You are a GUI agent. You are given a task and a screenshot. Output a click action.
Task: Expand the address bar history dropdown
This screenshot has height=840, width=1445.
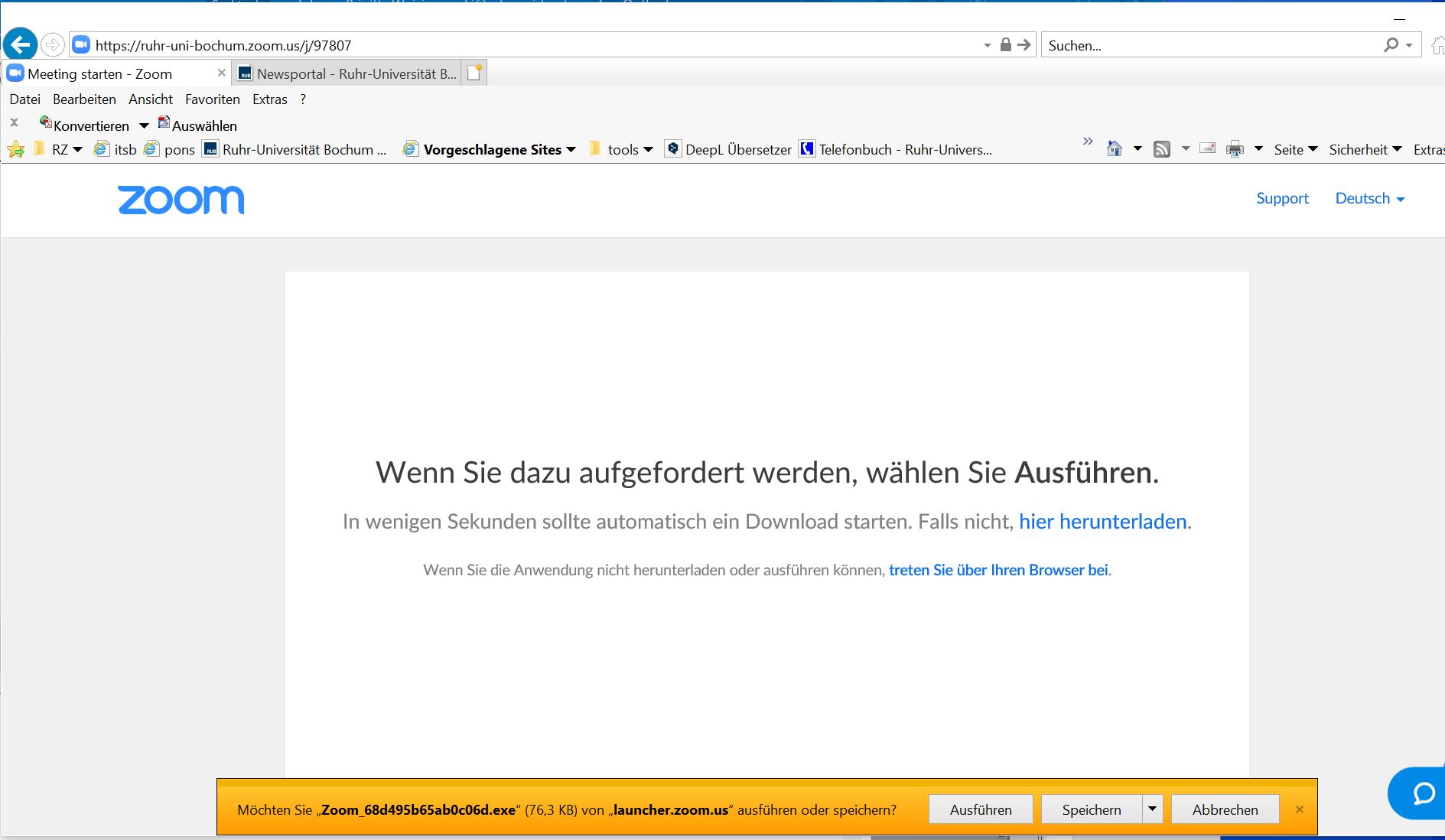tap(987, 46)
